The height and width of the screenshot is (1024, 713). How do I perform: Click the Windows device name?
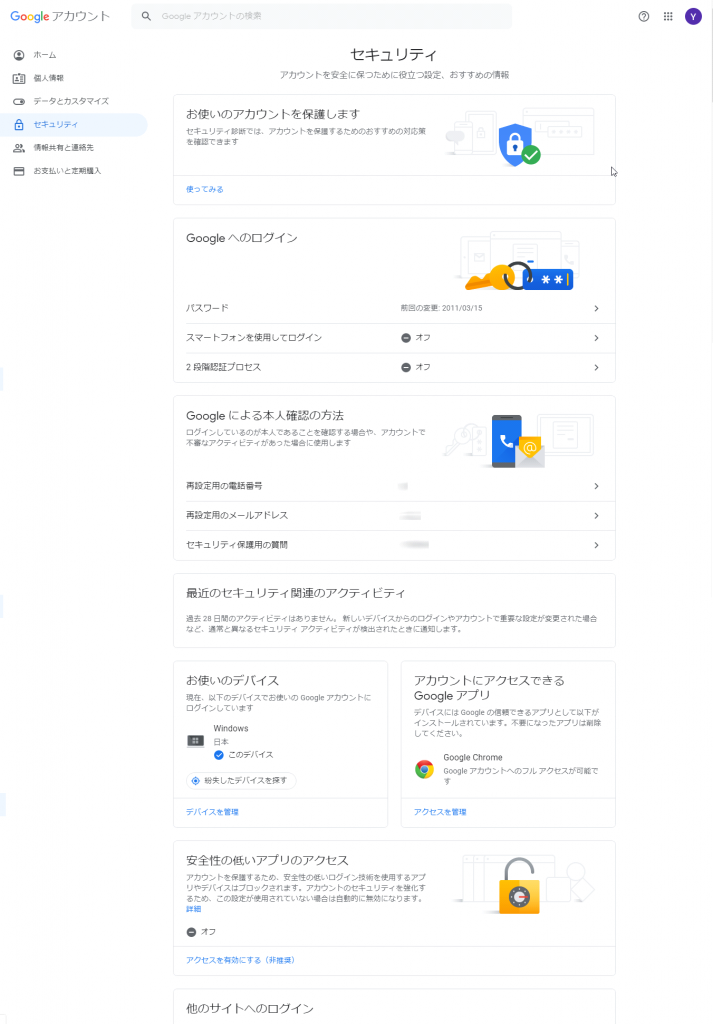pyautogui.click(x=231, y=729)
